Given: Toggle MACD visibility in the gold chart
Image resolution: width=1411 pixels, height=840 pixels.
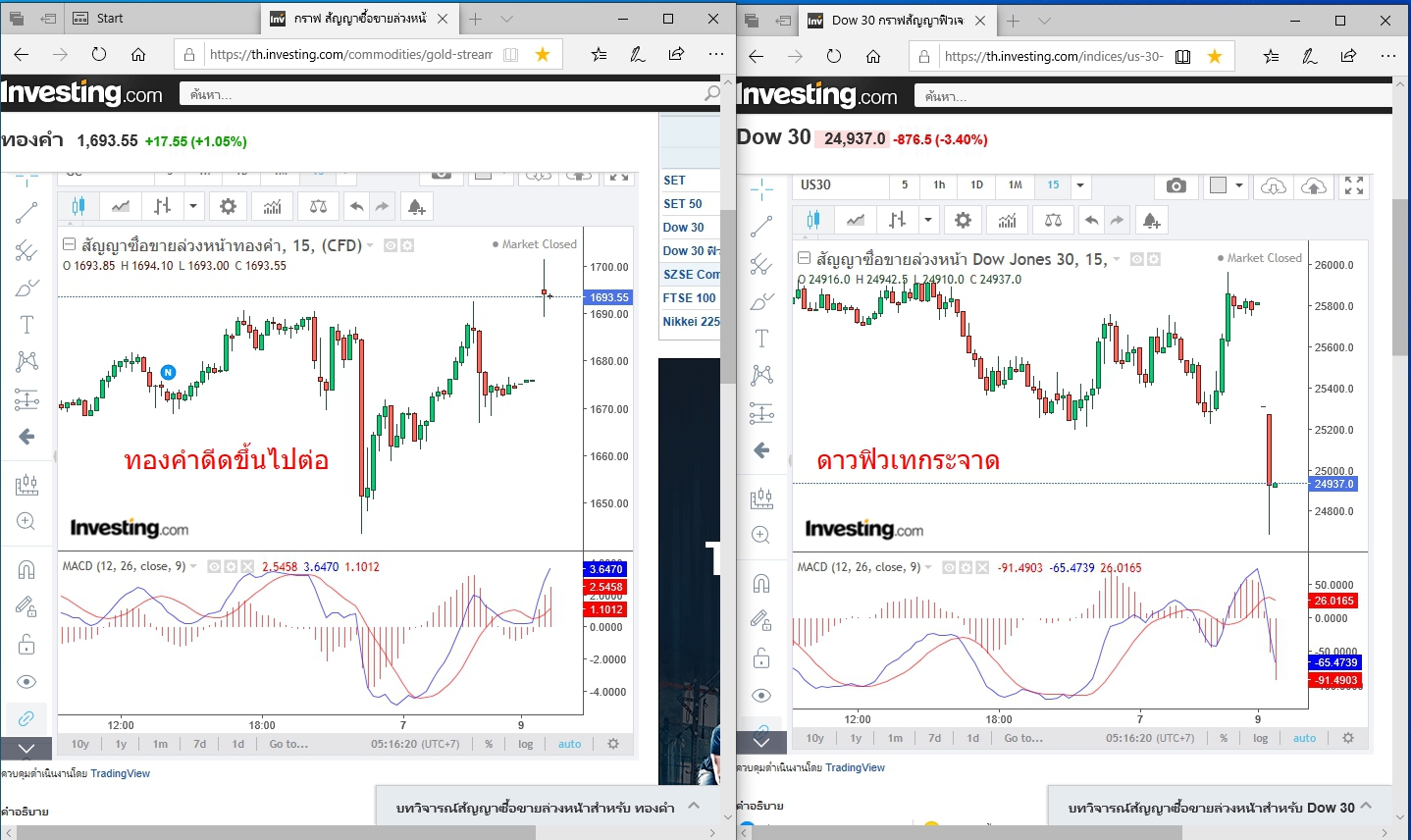Looking at the screenshot, I should tap(214, 566).
